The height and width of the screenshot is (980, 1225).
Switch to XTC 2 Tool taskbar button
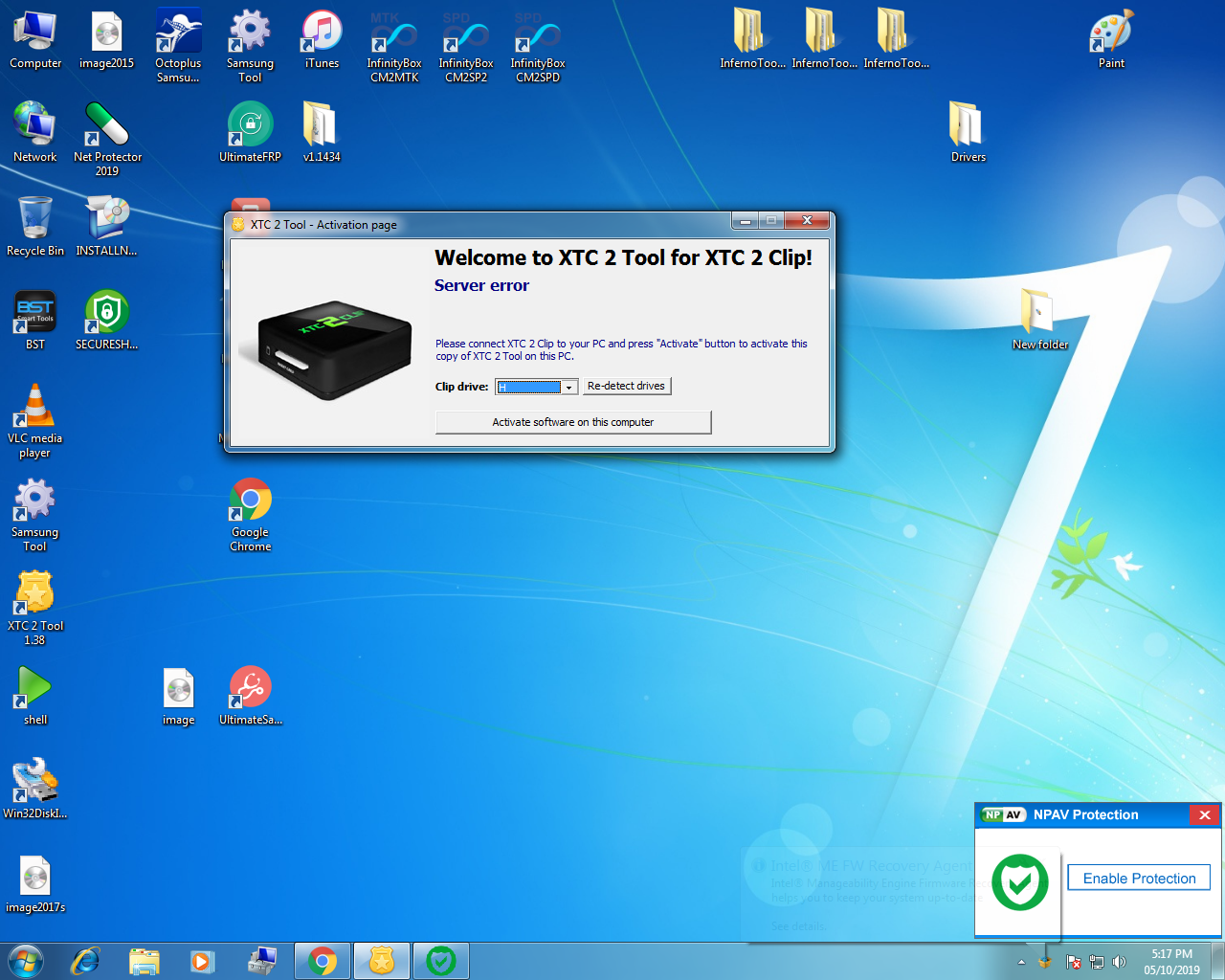click(x=382, y=961)
